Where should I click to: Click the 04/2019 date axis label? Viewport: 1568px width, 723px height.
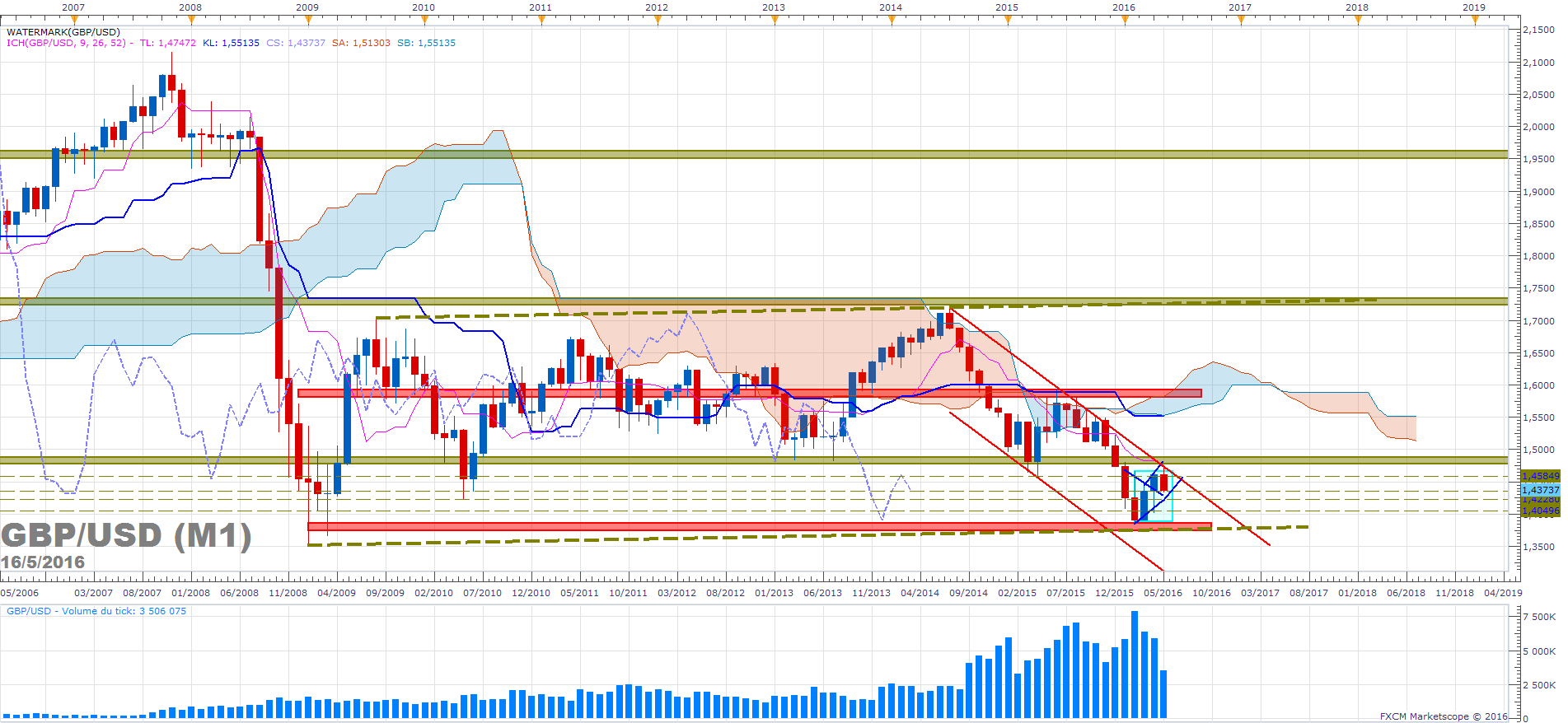click(x=1503, y=593)
